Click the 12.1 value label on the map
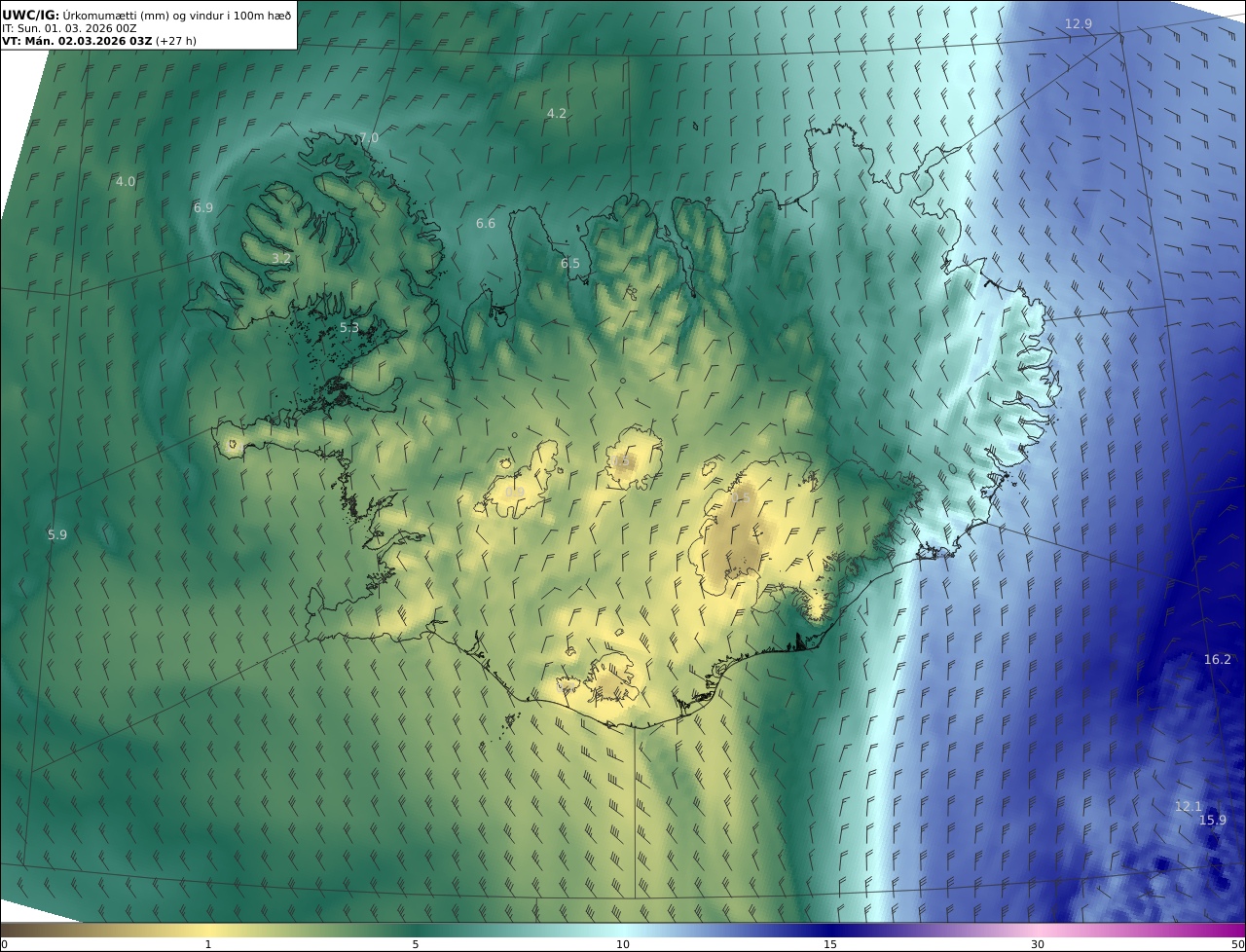1246x952 pixels. [x=1188, y=806]
